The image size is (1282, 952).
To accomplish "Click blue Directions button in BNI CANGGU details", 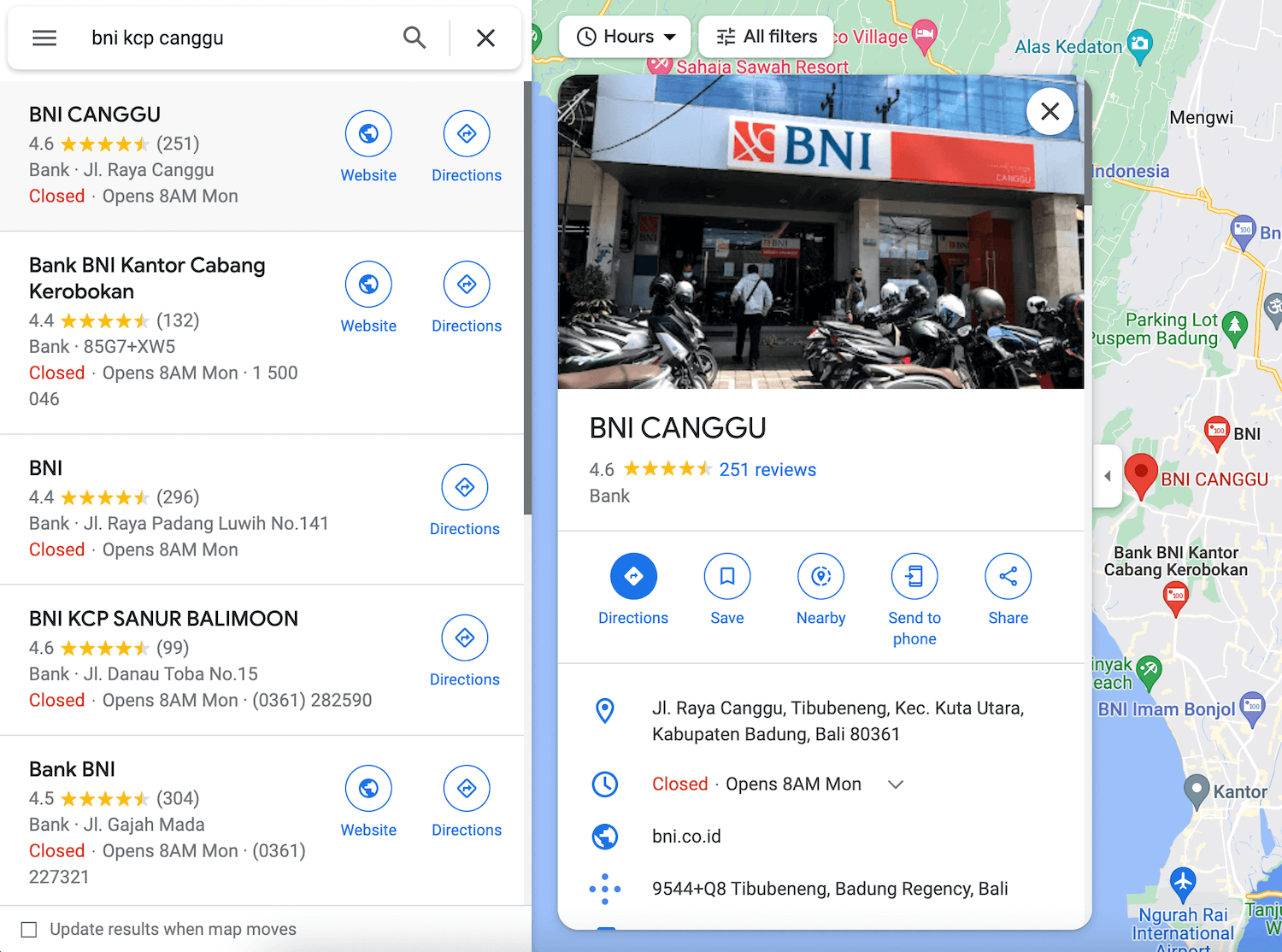I will pos(633,577).
